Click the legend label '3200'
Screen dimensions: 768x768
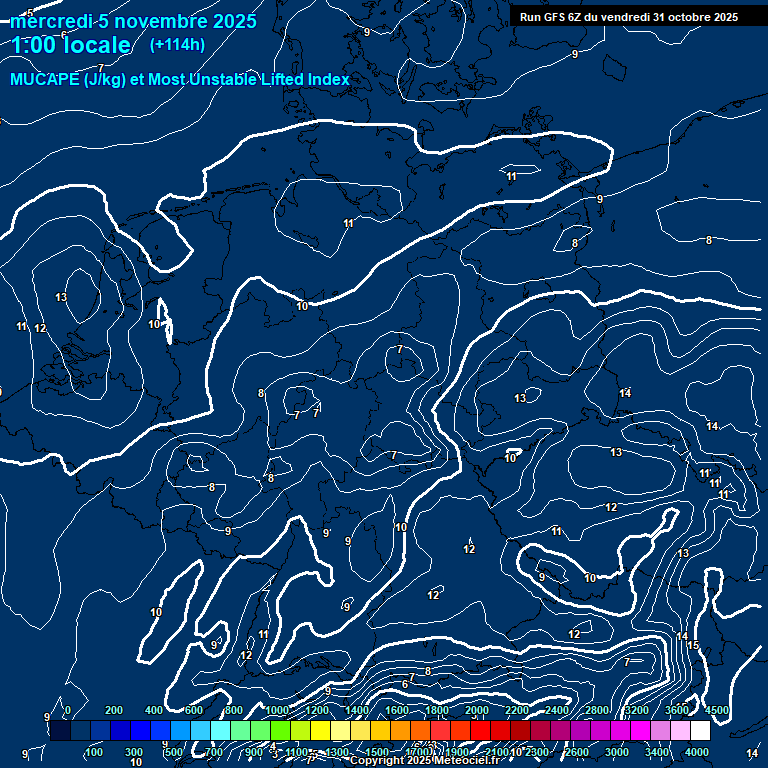637,710
